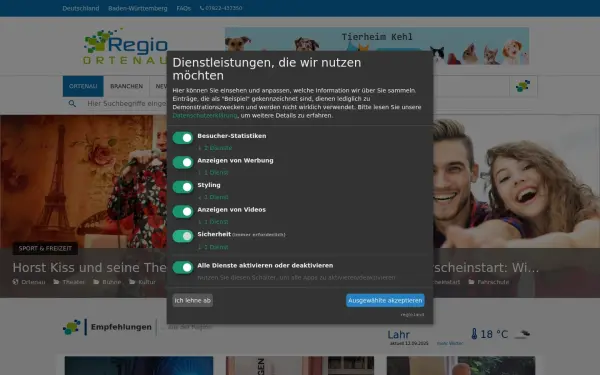Open the Horst Kiss article headline
Screen dimensions: 600x375
[90, 267]
